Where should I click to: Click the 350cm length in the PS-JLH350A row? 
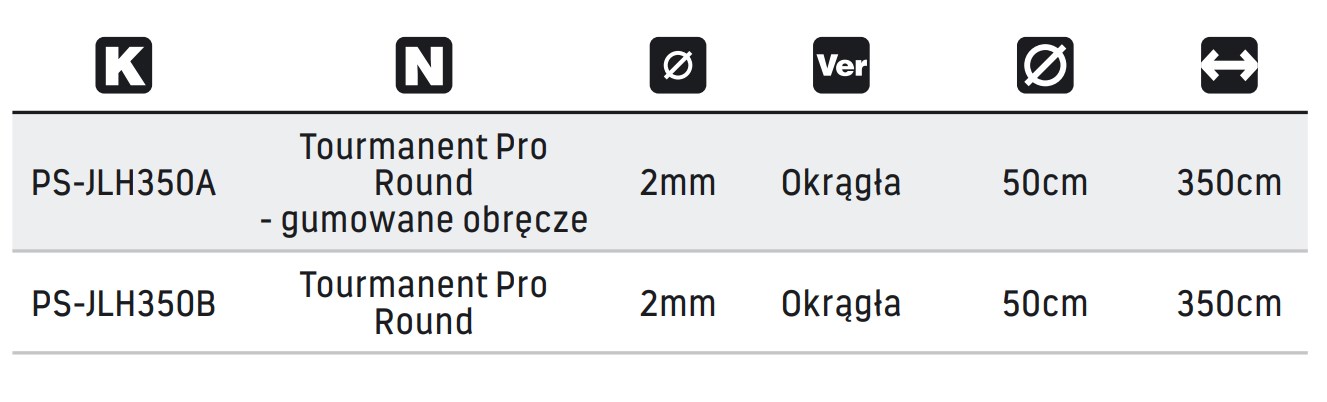point(1229,184)
